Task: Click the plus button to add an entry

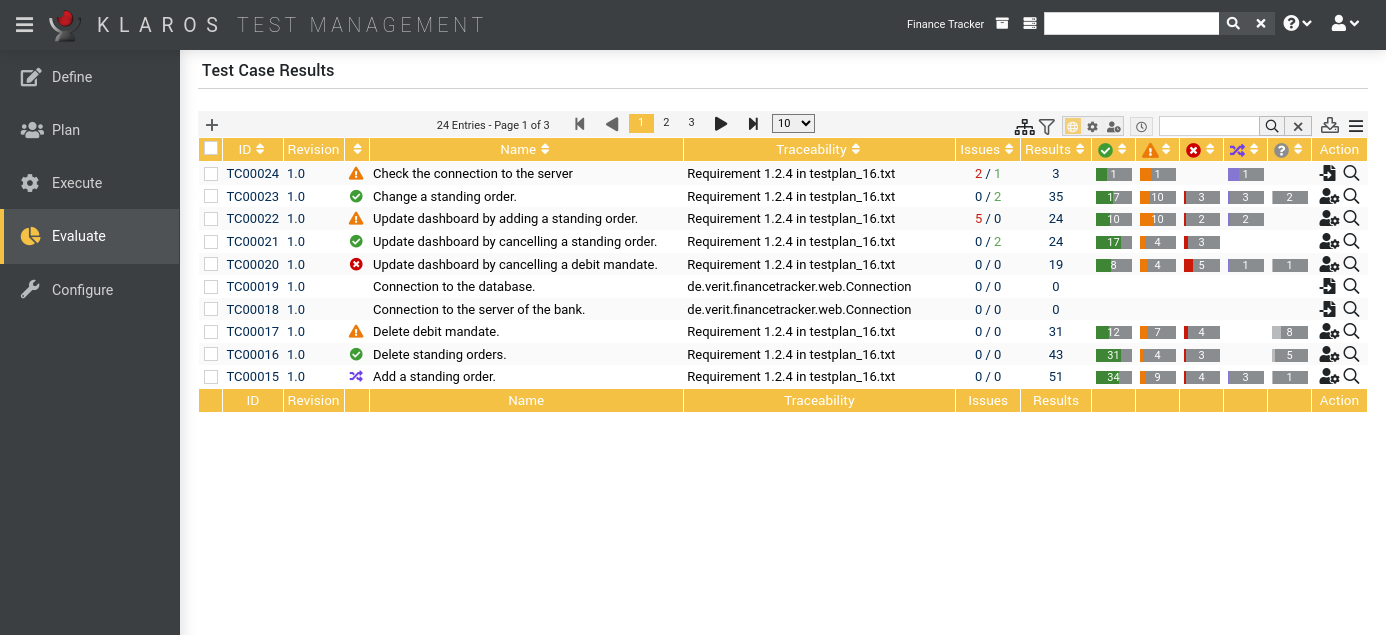Action: point(211,124)
